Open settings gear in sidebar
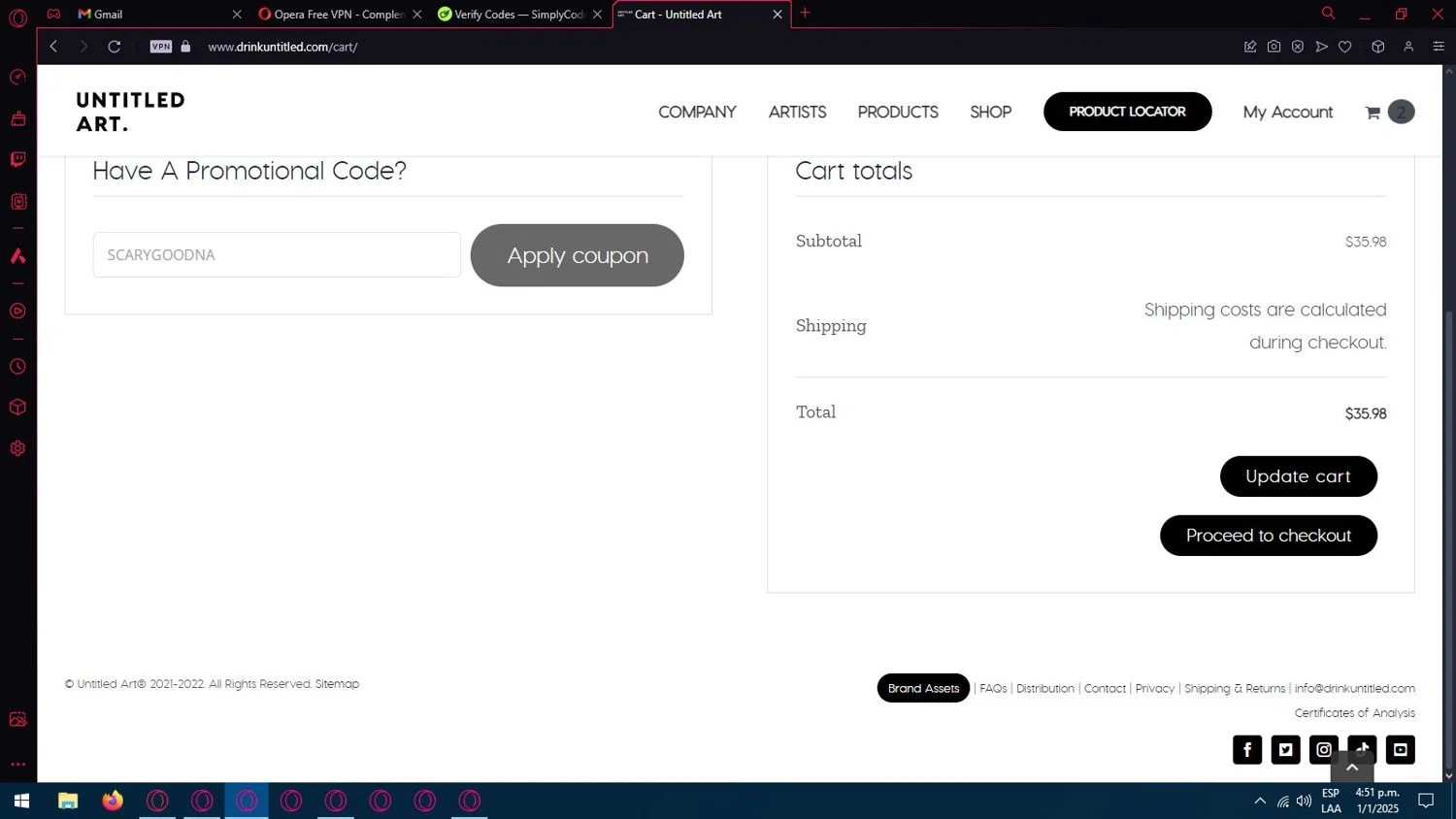The height and width of the screenshot is (819, 1456). [17, 448]
